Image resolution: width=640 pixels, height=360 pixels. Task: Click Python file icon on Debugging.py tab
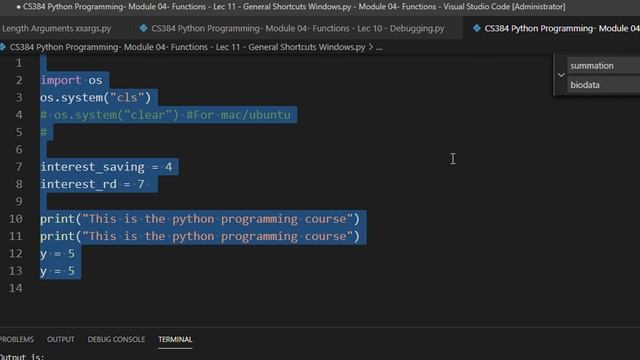point(143,28)
